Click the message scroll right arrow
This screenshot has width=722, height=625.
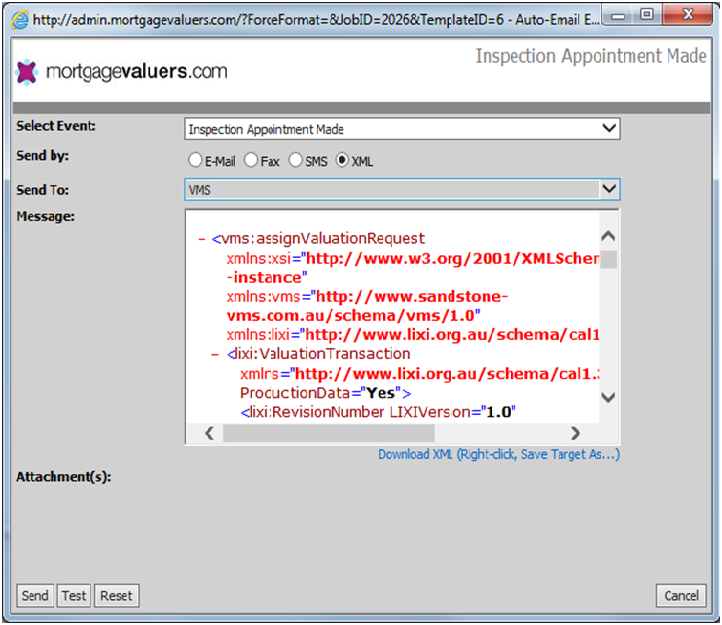click(x=575, y=433)
